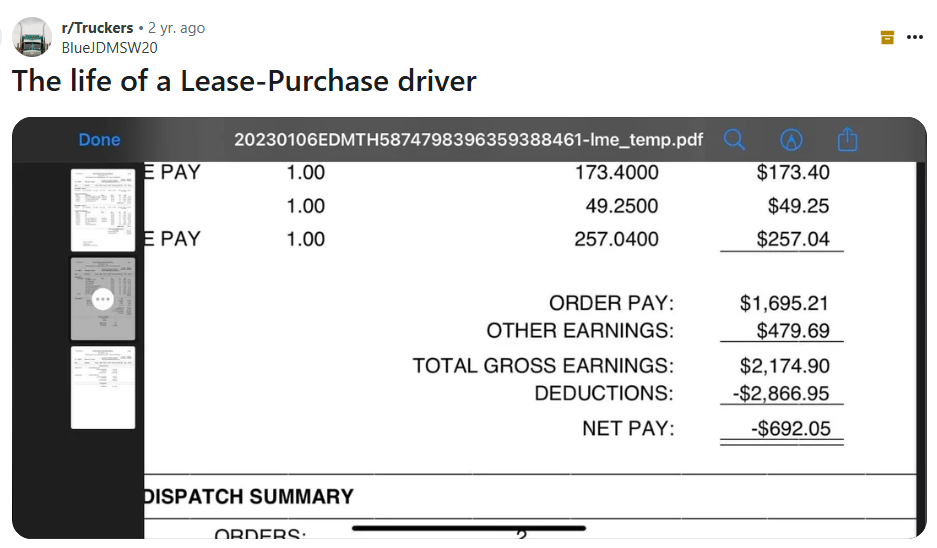Click the PDF search magnifier icon
The width and height of the screenshot is (937, 548).
click(734, 140)
